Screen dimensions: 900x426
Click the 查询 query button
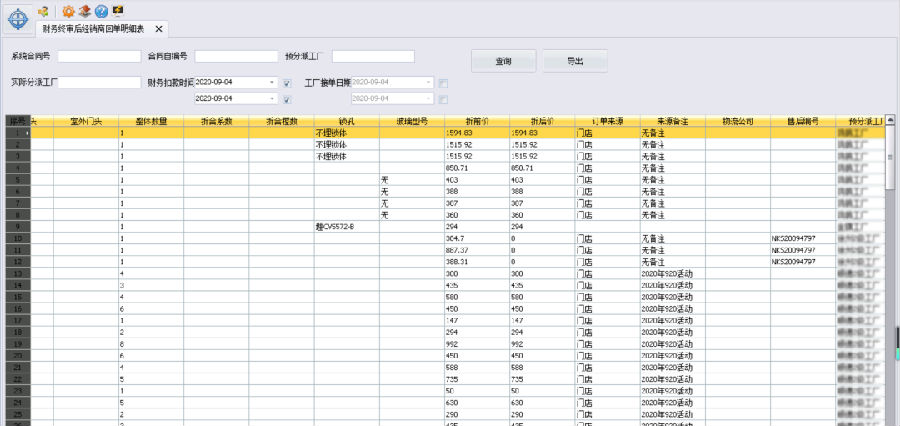pos(503,61)
